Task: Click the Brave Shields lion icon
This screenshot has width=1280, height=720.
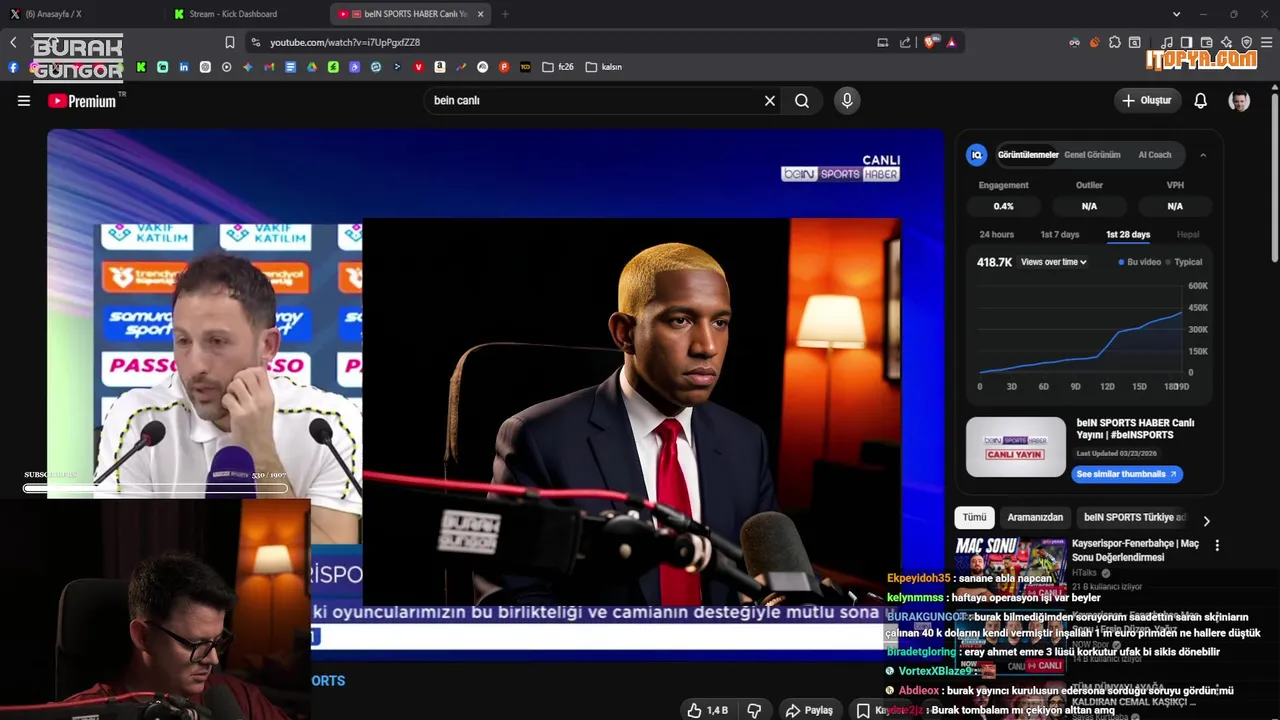Action: (x=929, y=42)
